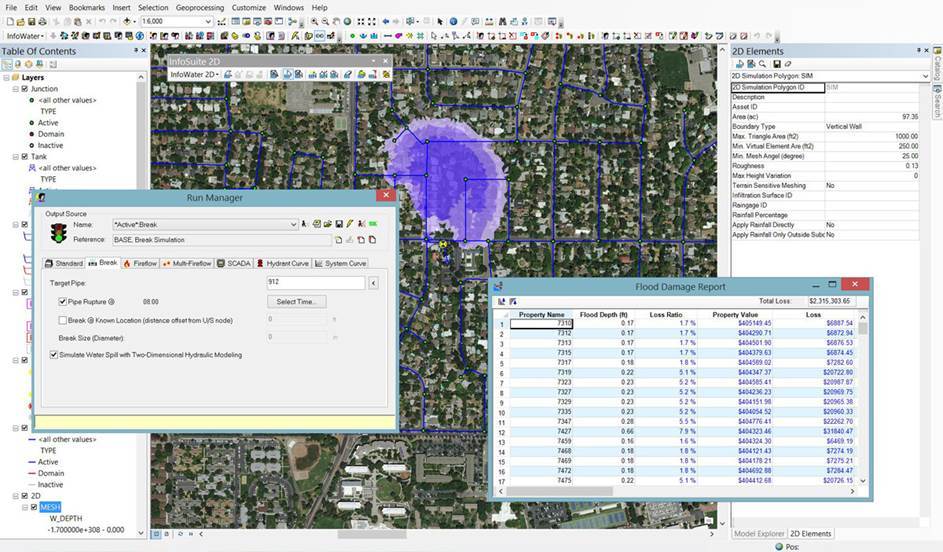Click the Target Pipe 912 input field
Viewport: 943px width, 552px height.
pos(316,282)
